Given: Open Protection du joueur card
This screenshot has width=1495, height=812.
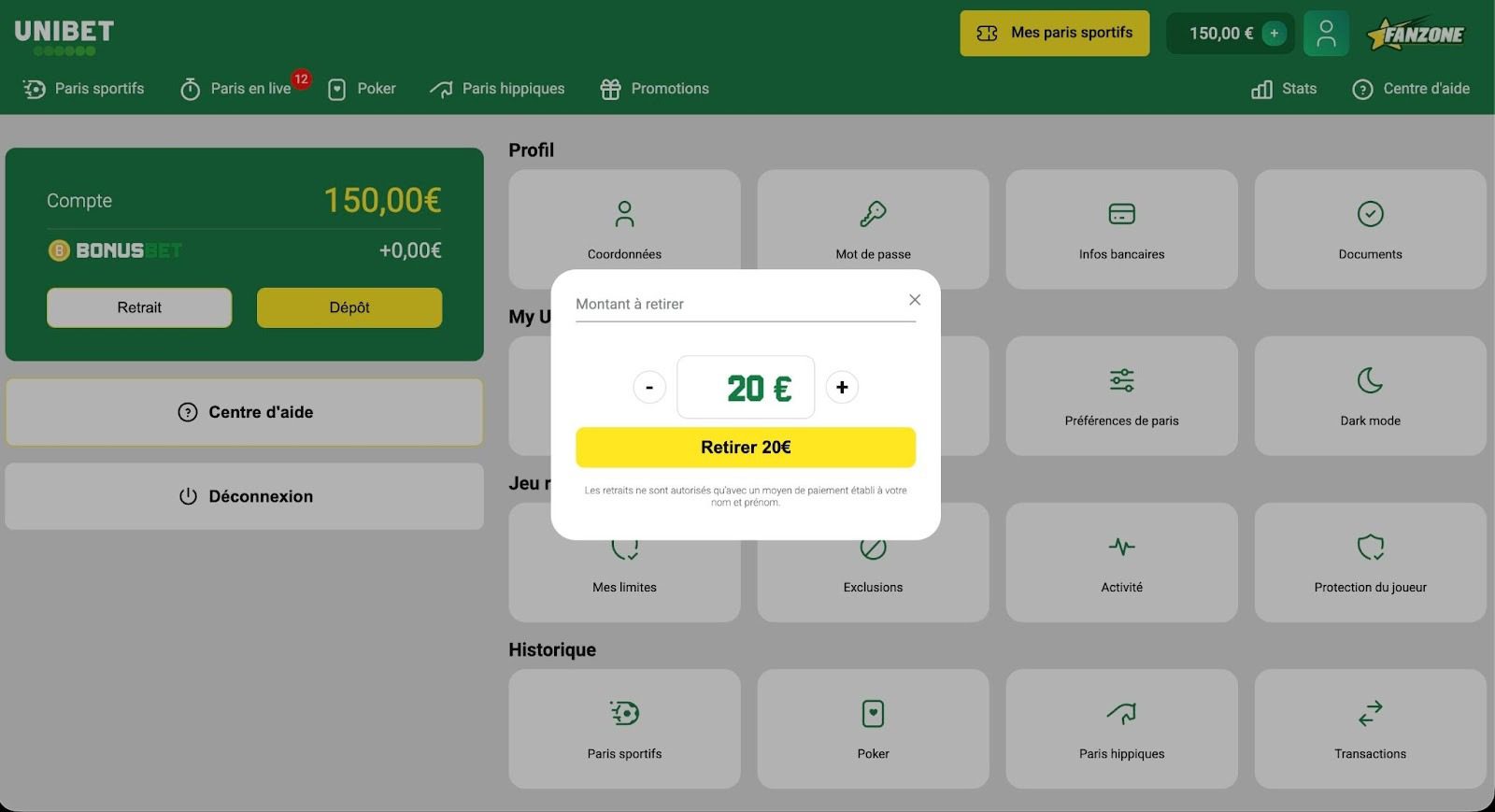Looking at the screenshot, I should click(x=1370, y=562).
